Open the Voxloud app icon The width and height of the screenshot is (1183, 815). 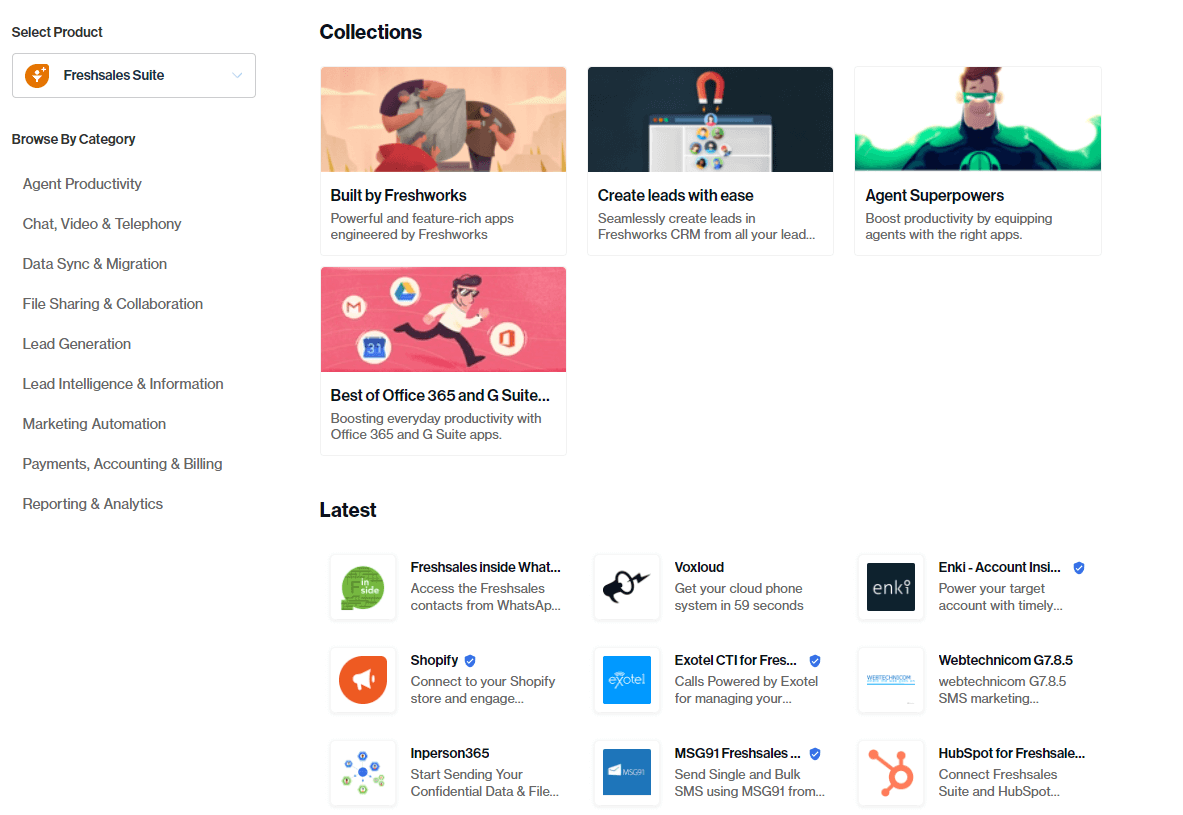627,588
